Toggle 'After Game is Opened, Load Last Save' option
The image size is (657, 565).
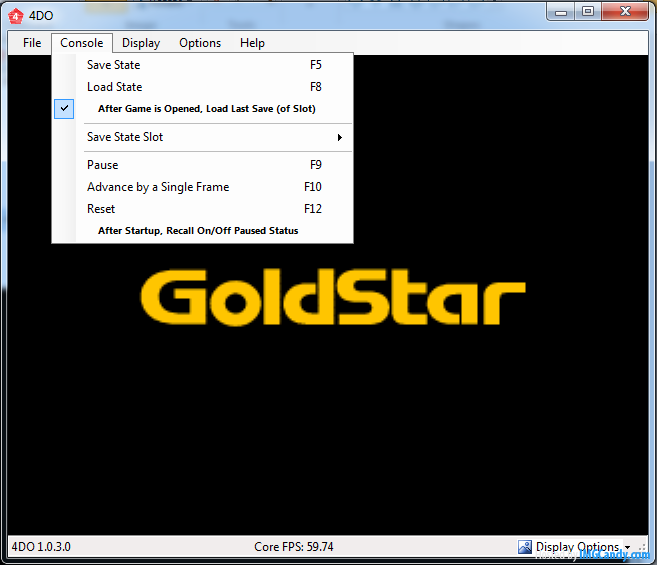click(202, 109)
